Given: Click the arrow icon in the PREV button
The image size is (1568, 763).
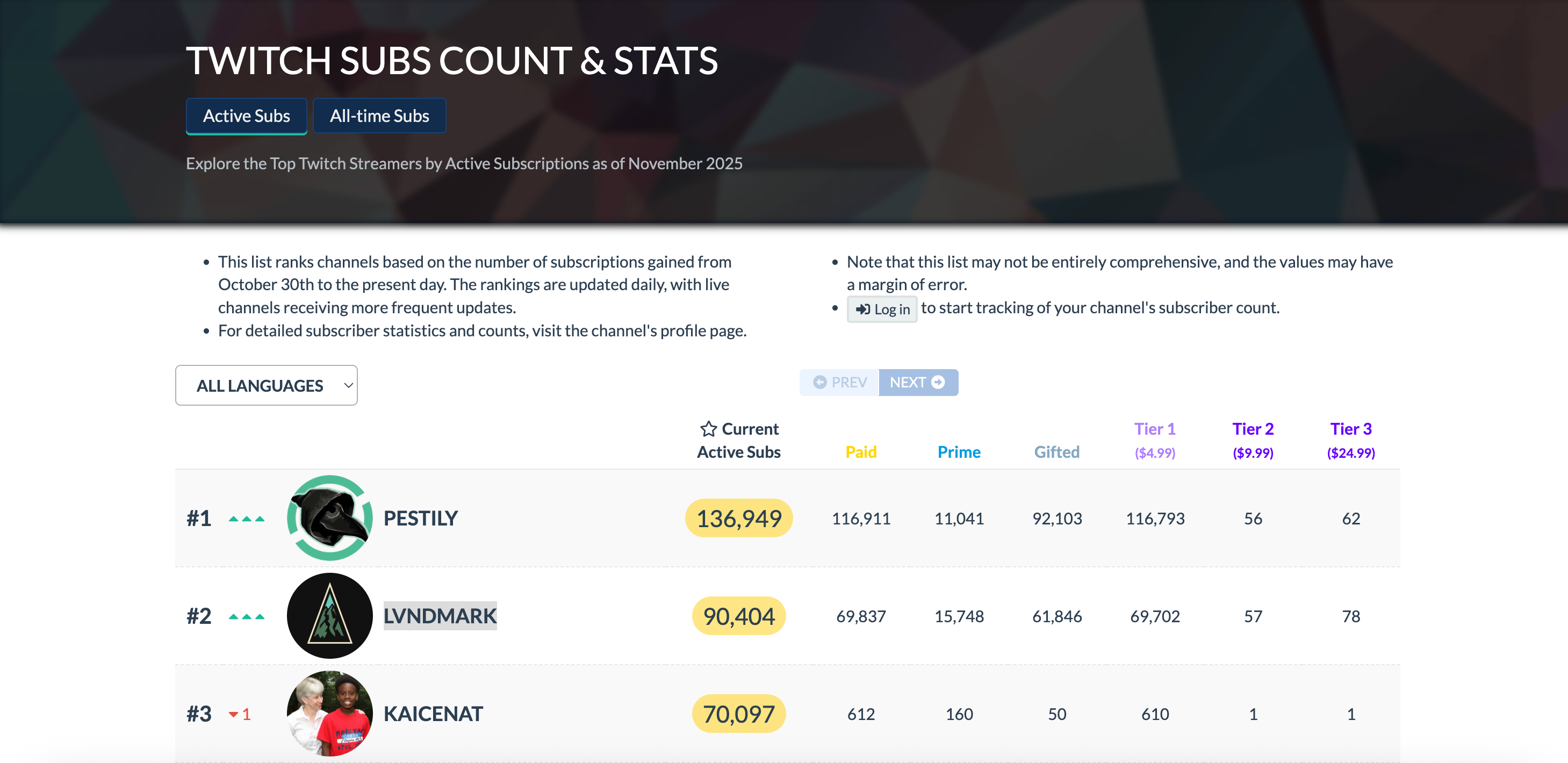Looking at the screenshot, I should pyautogui.click(x=820, y=382).
